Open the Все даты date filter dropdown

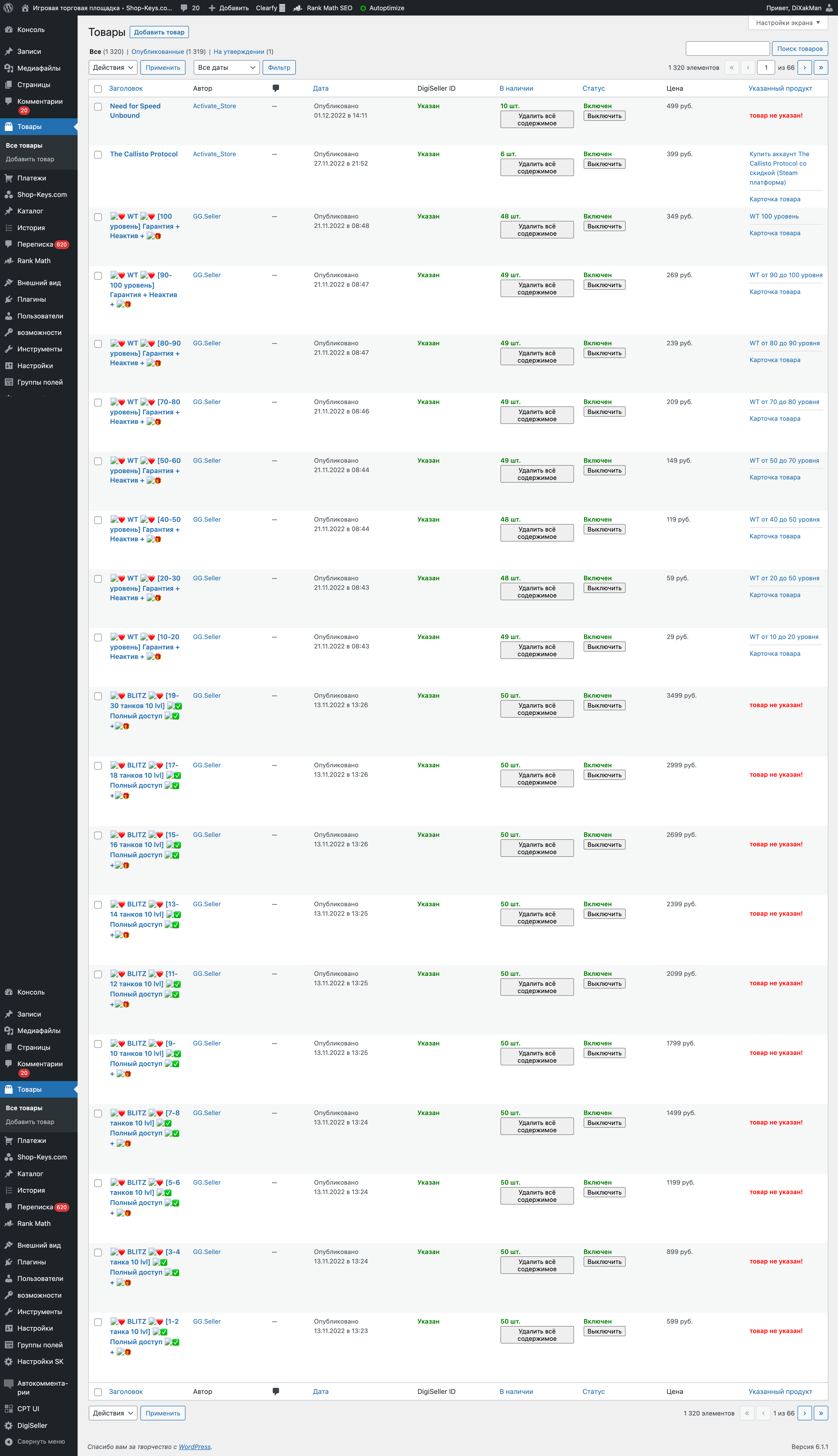pyautogui.click(x=226, y=67)
